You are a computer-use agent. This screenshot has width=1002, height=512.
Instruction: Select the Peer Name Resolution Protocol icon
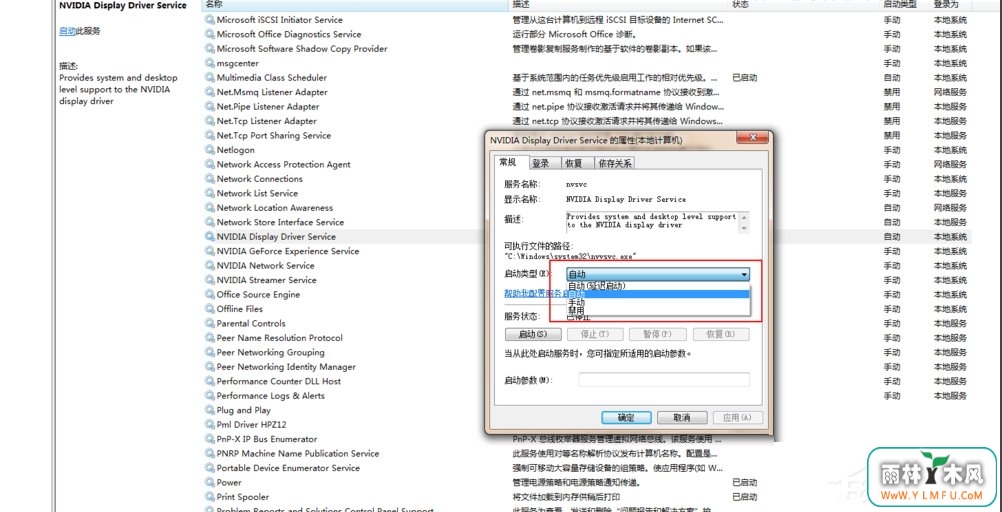(x=210, y=337)
